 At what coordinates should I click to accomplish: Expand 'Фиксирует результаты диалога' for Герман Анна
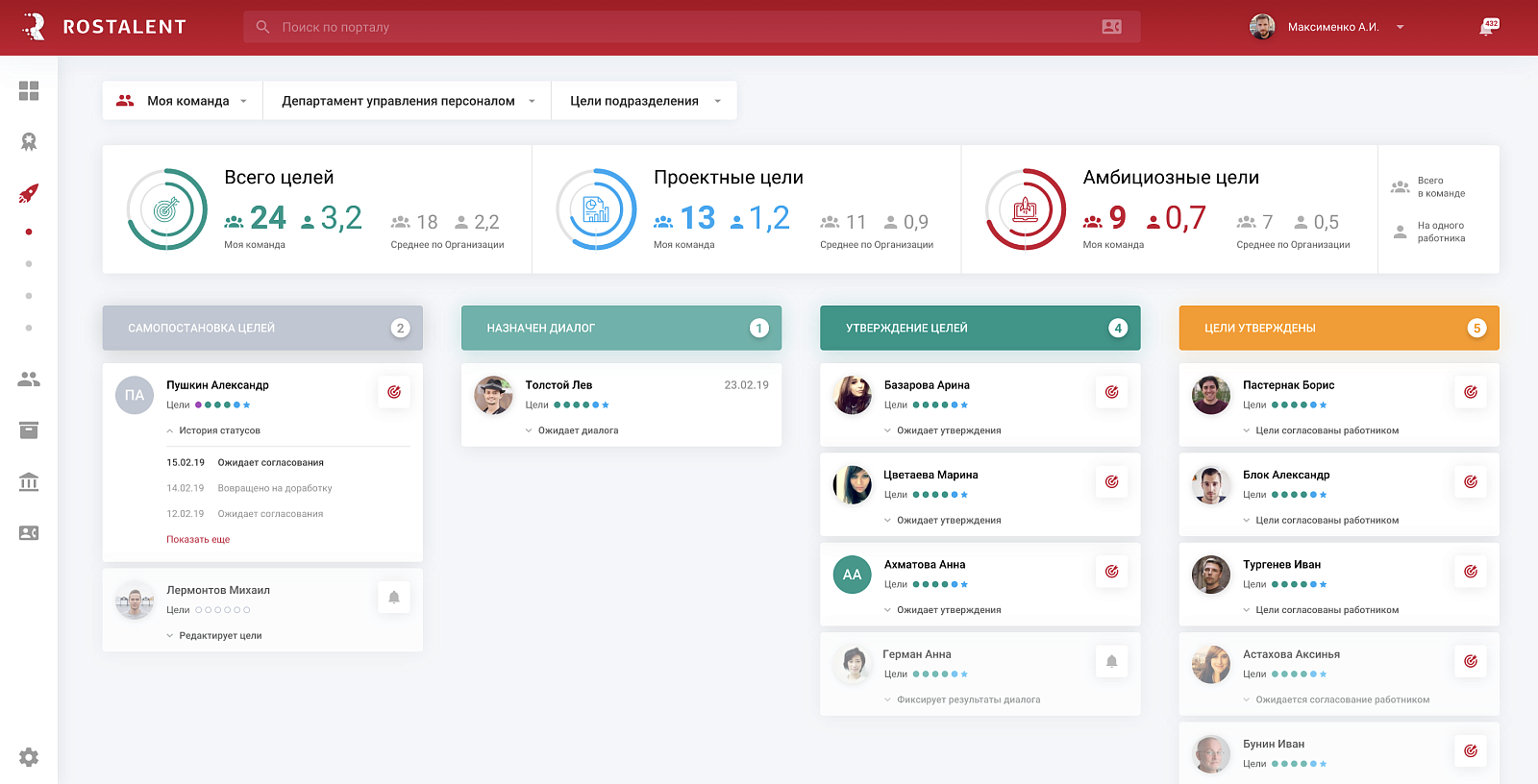click(962, 699)
